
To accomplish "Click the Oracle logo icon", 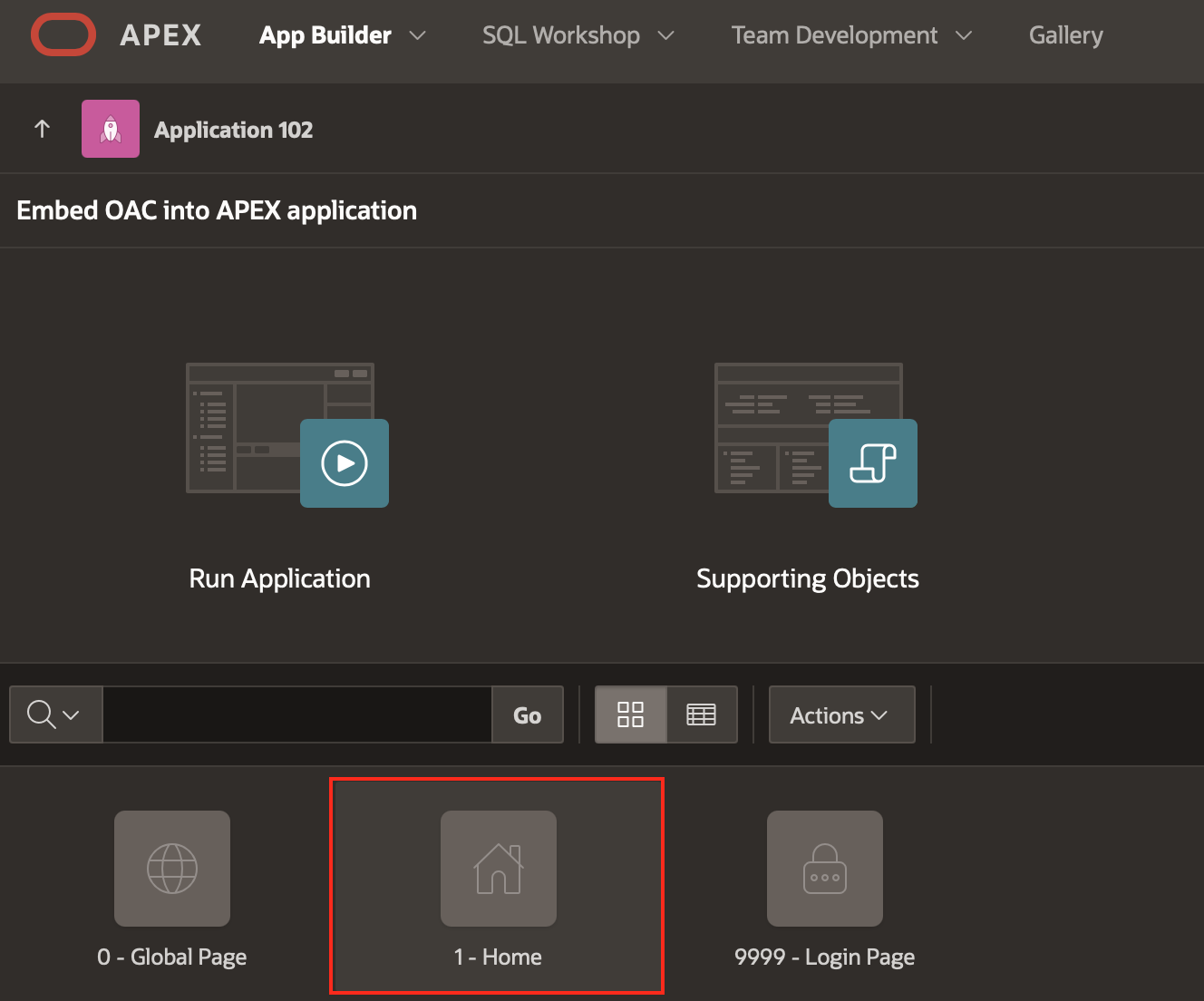I will coord(63,35).
